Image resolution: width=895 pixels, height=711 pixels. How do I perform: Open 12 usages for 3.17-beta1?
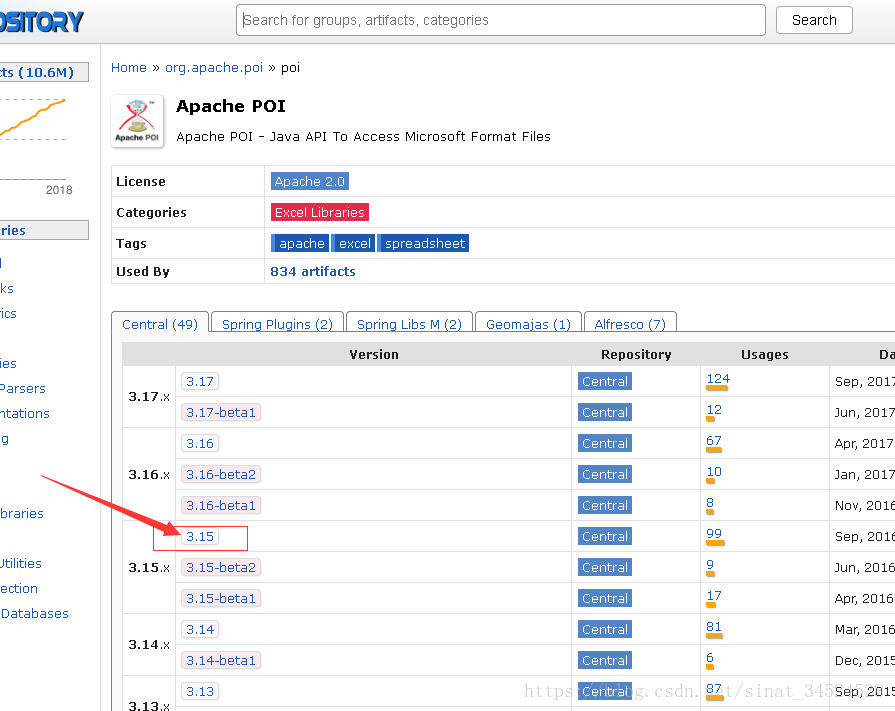713,410
